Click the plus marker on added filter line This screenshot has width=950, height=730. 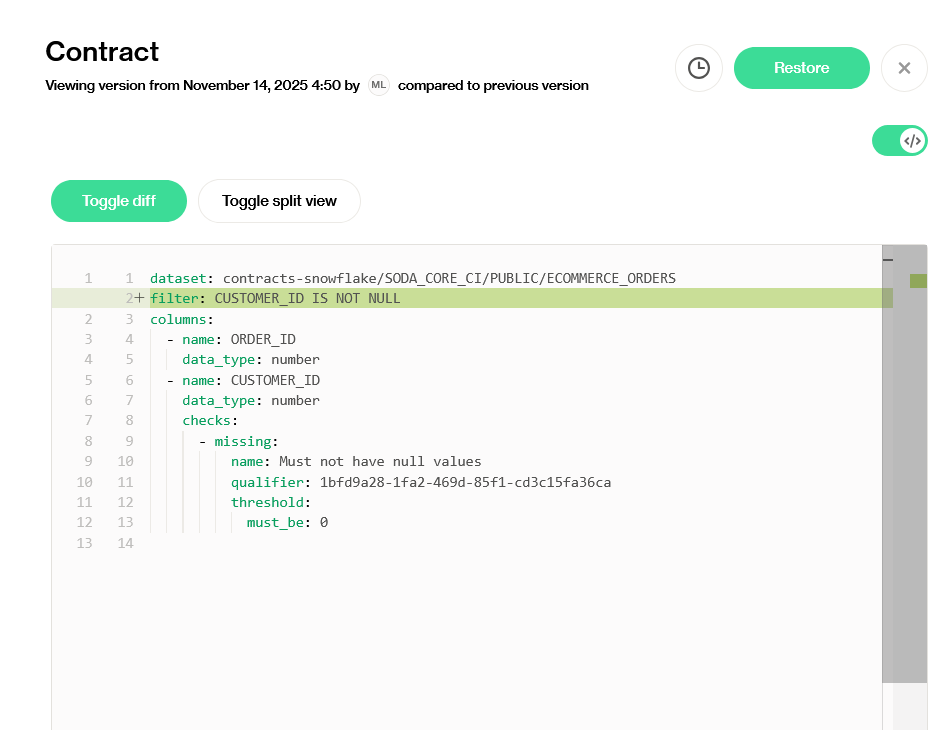tap(140, 298)
